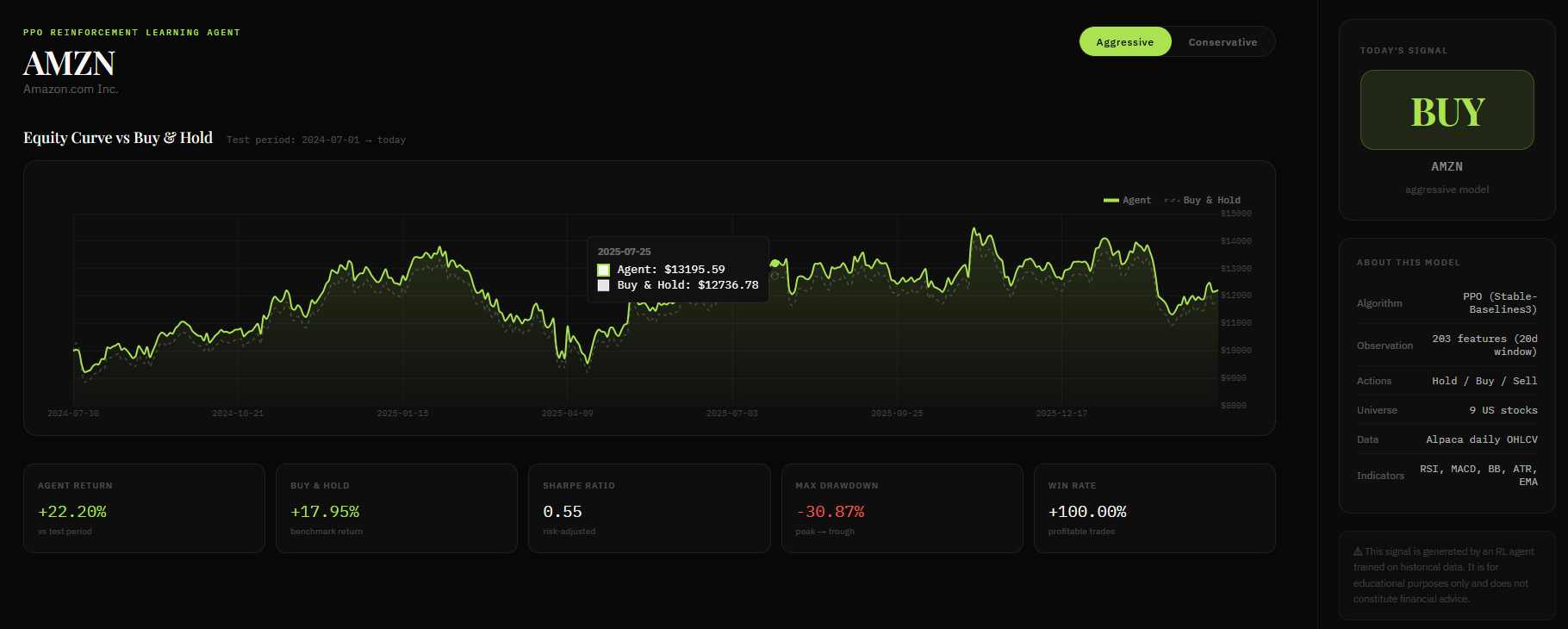
Task: Click the Buy & Hold +17.95% value
Action: [x=325, y=512]
